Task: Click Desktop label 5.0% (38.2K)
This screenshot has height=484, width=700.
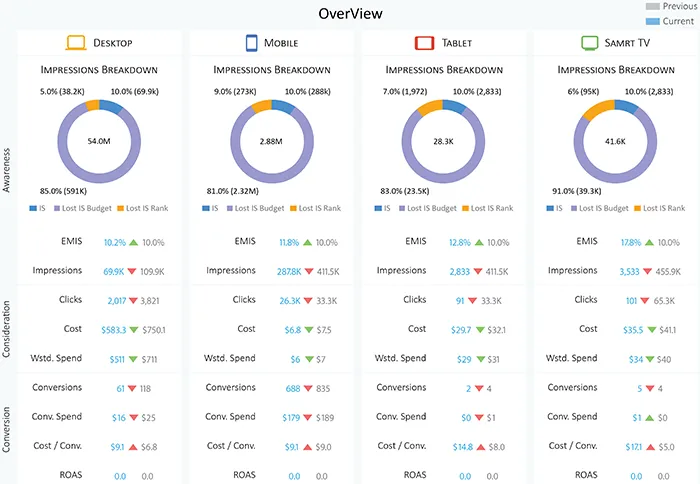Action: 62,92
